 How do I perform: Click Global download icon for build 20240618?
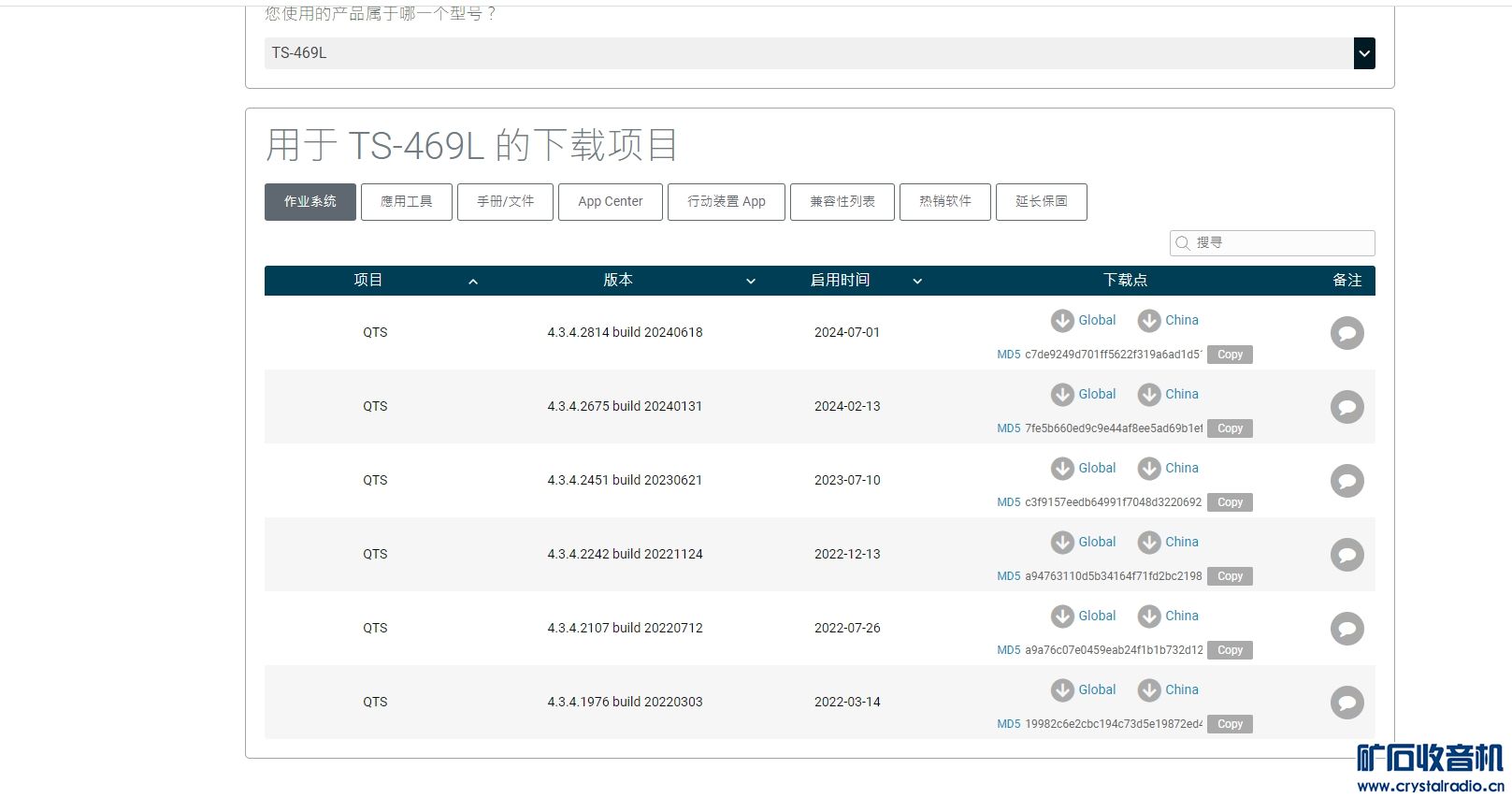click(1062, 321)
